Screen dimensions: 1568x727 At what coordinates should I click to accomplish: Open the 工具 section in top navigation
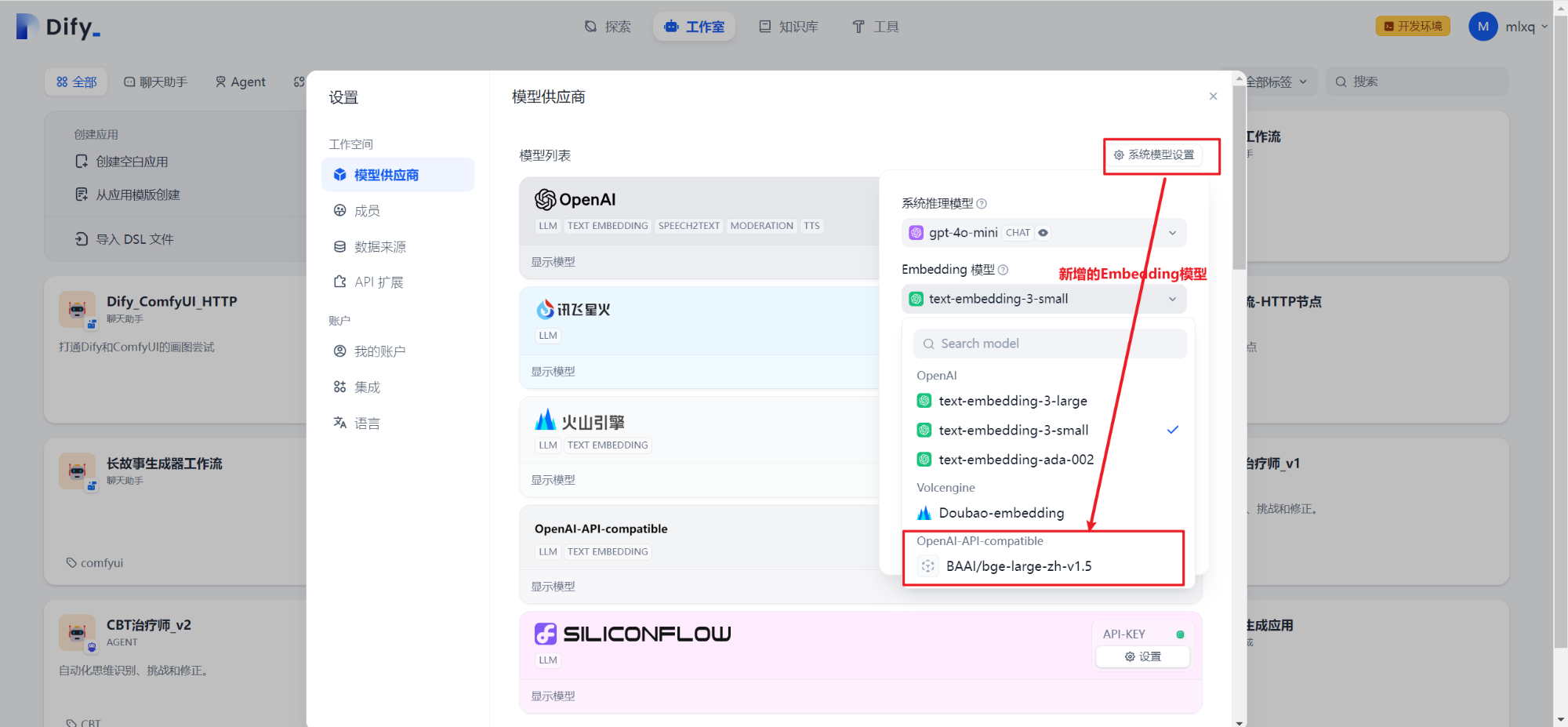point(875,26)
